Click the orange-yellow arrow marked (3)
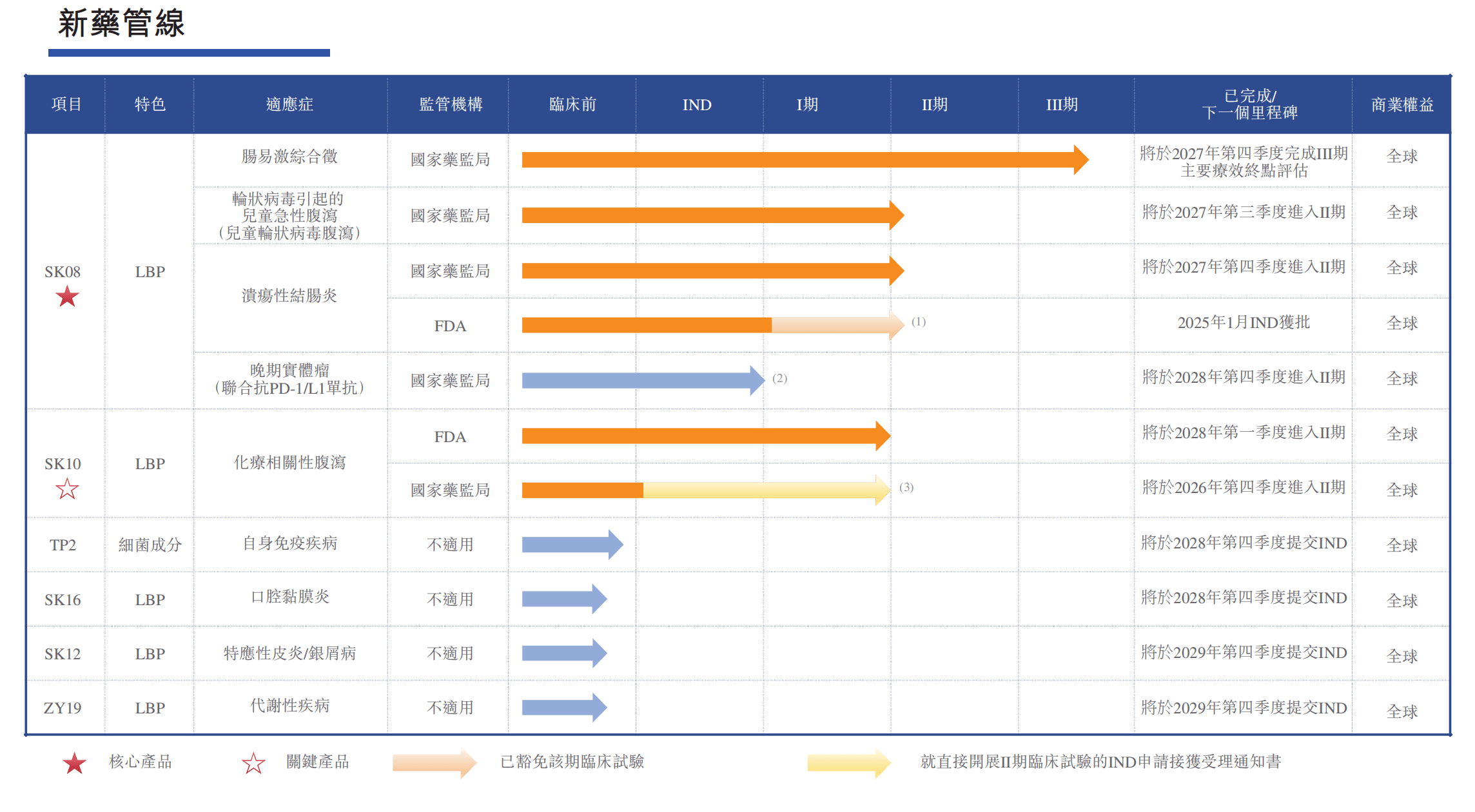The image size is (1475, 812). (x=707, y=490)
